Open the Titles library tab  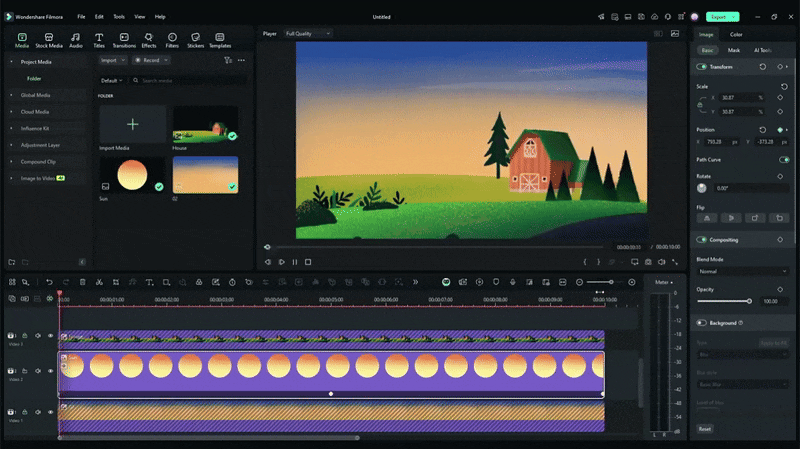pyautogui.click(x=99, y=40)
